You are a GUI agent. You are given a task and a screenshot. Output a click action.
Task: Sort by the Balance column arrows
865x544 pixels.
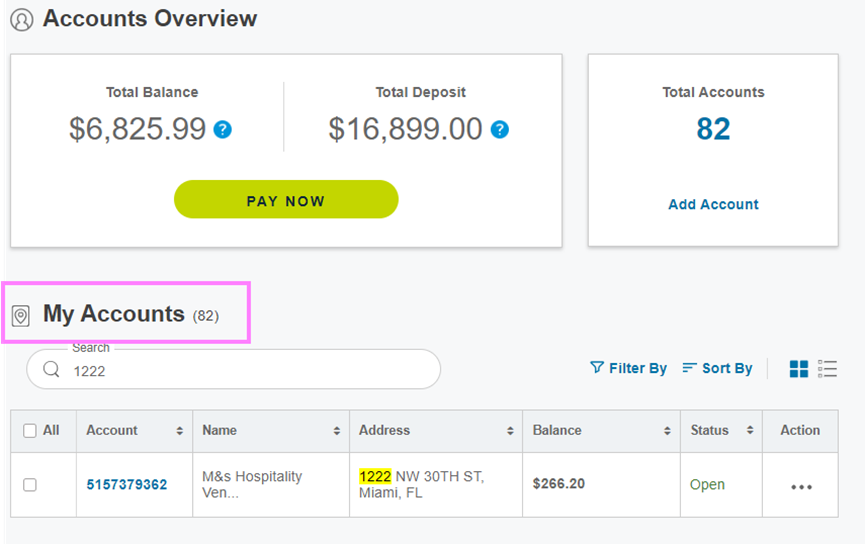(x=667, y=431)
